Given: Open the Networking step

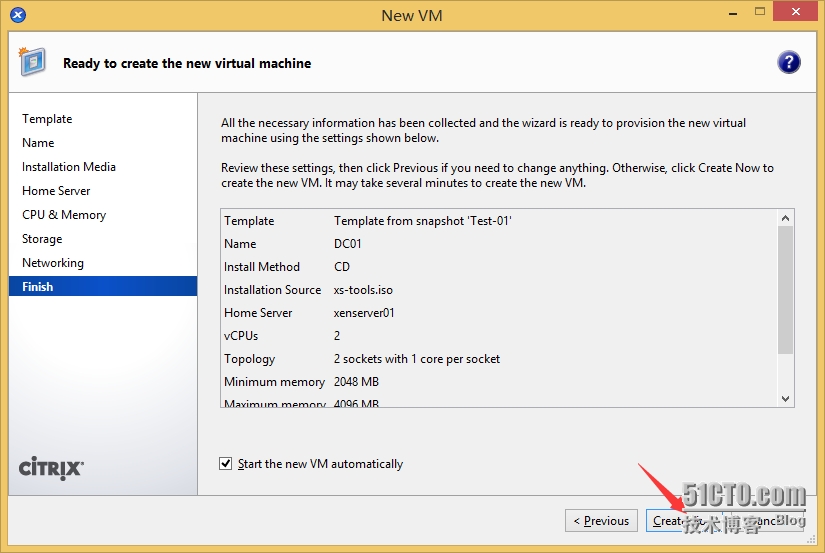Looking at the screenshot, I should tap(53, 263).
